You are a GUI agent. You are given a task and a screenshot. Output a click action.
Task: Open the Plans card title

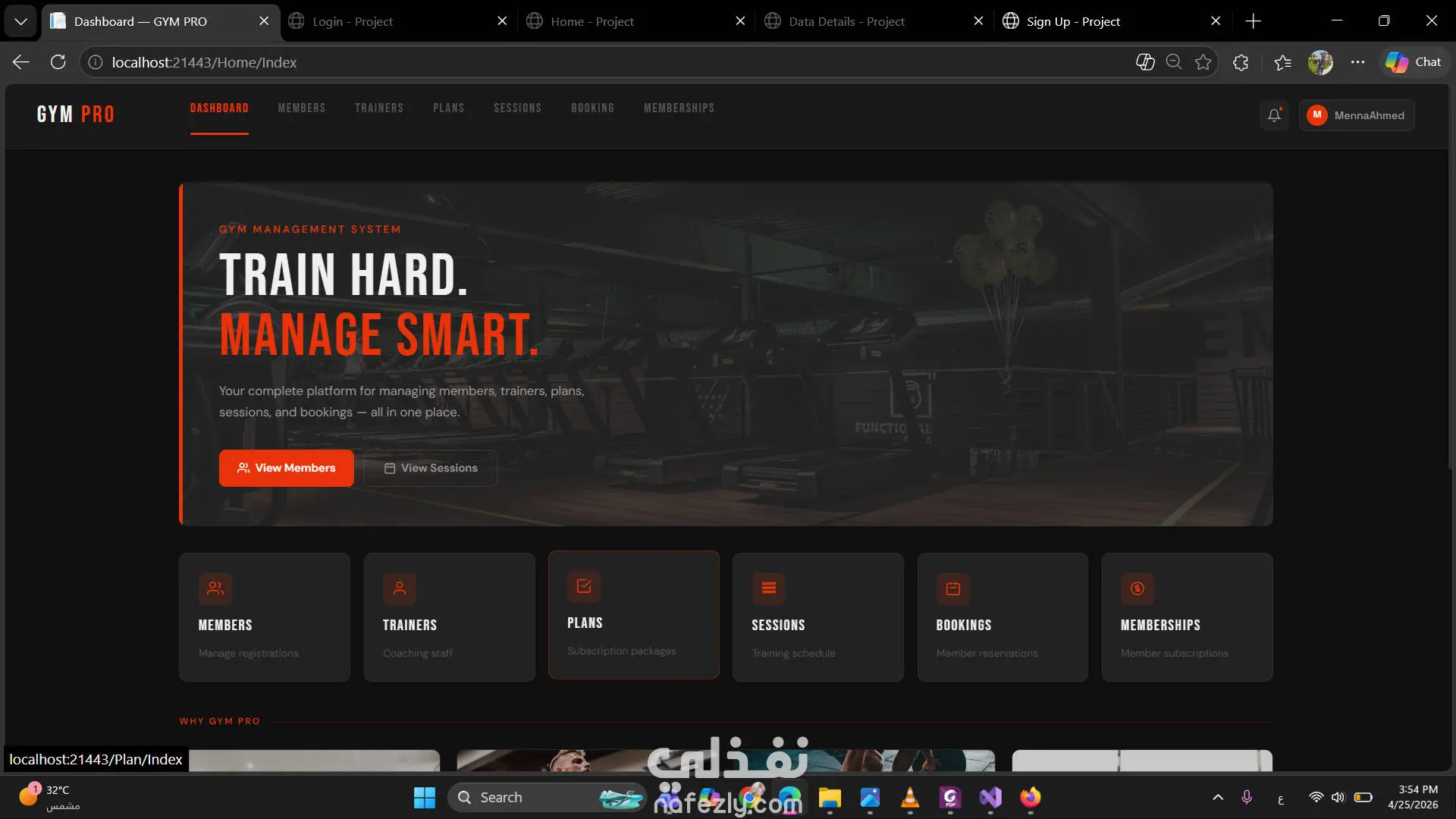click(585, 623)
